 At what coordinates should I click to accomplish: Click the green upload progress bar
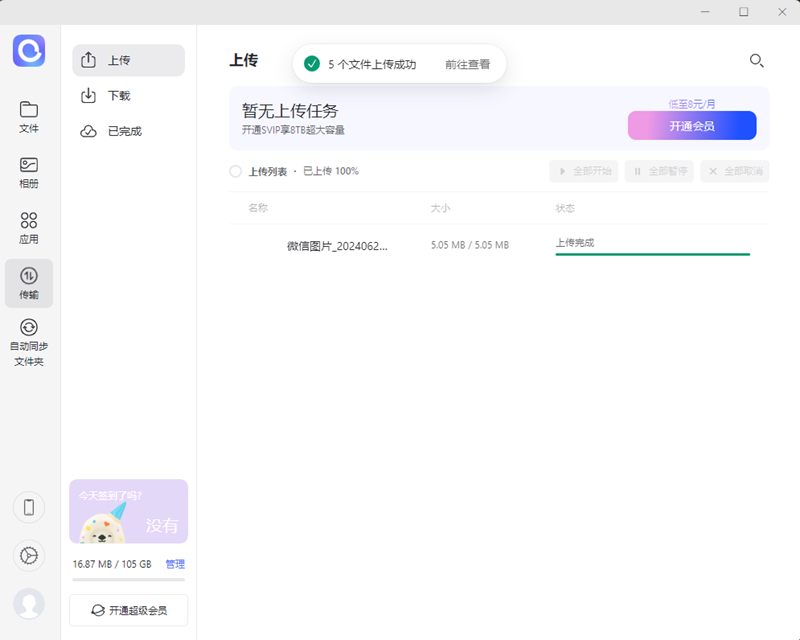[652, 254]
